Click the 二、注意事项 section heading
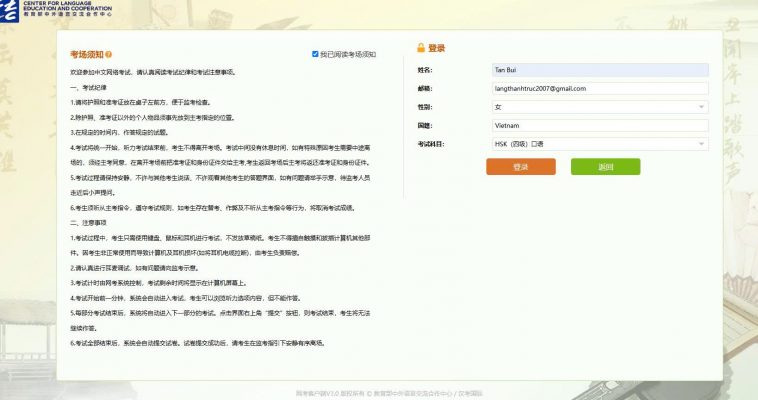The image size is (758, 400). click(88, 222)
